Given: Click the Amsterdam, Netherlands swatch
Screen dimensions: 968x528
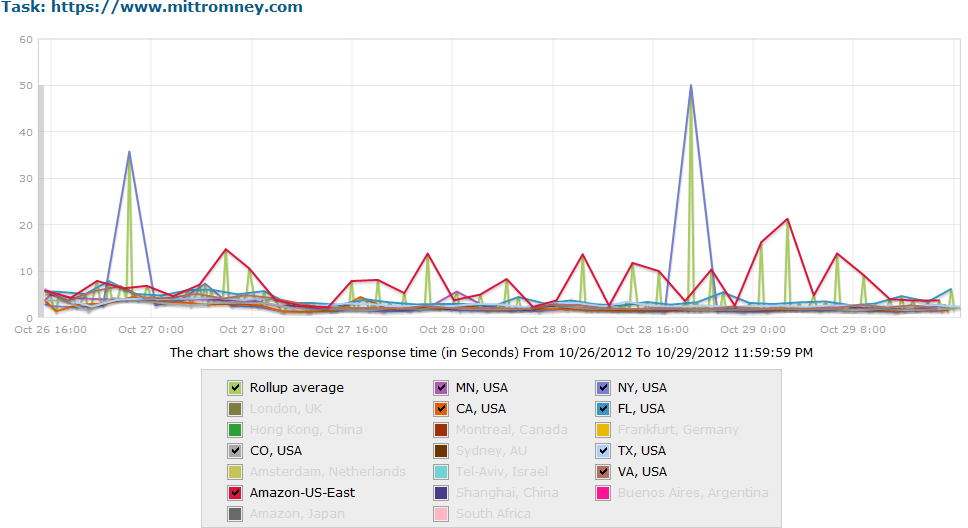Looking at the screenshot, I should [x=235, y=472].
